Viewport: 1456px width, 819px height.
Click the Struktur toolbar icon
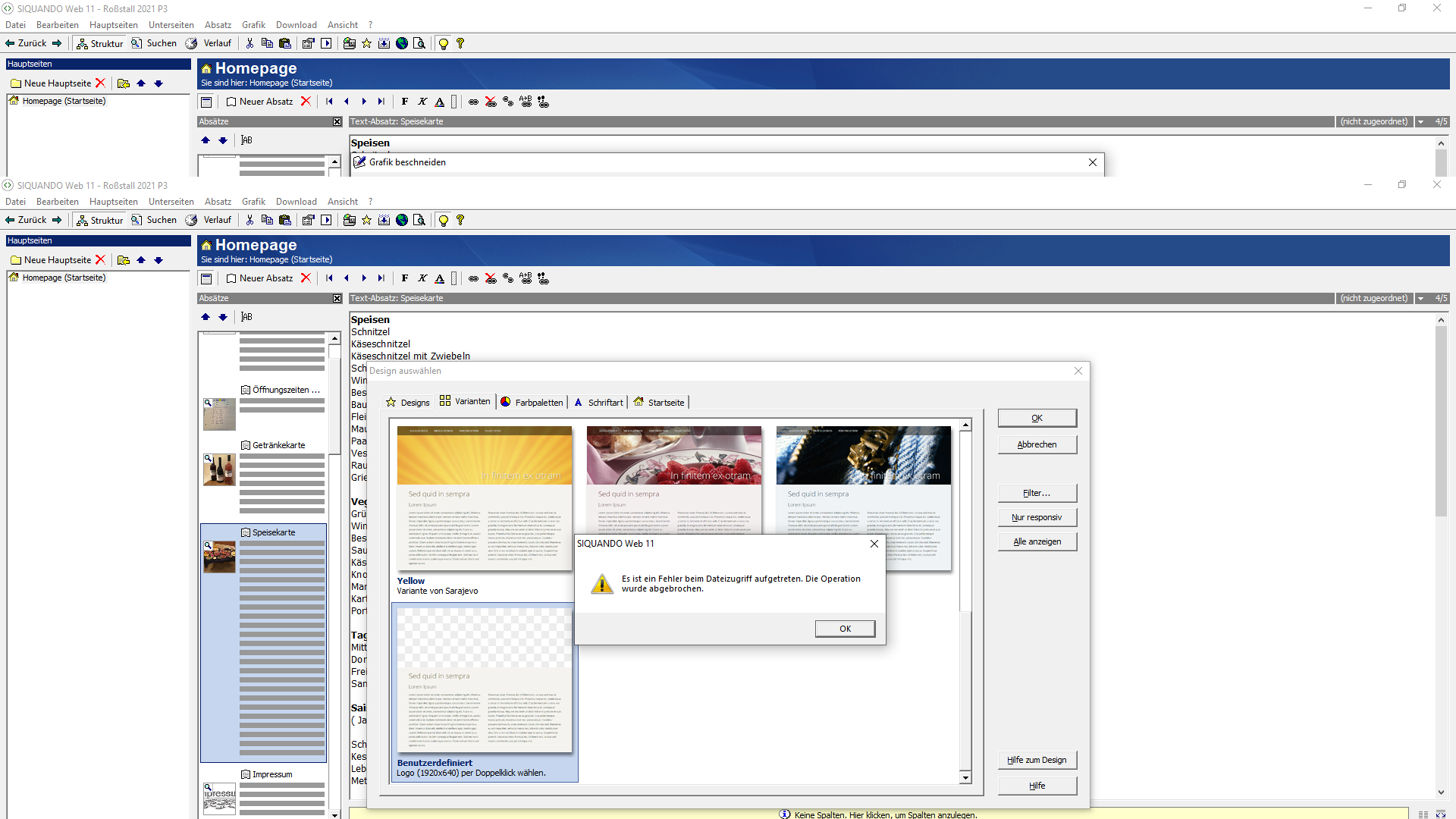click(99, 220)
